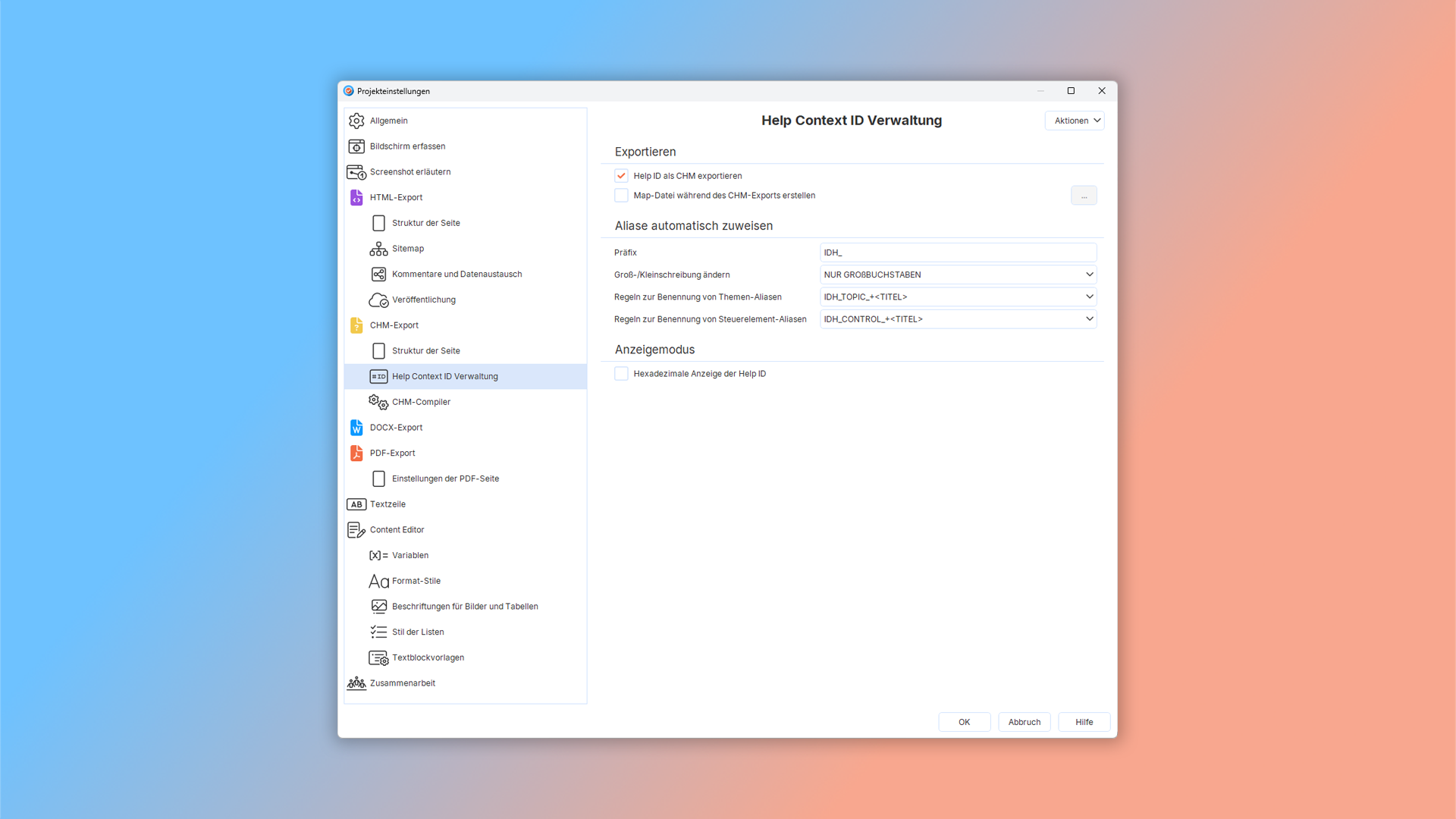1456x819 pixels.
Task: Uncheck Help ID als CHM exportieren
Action: [x=621, y=176]
